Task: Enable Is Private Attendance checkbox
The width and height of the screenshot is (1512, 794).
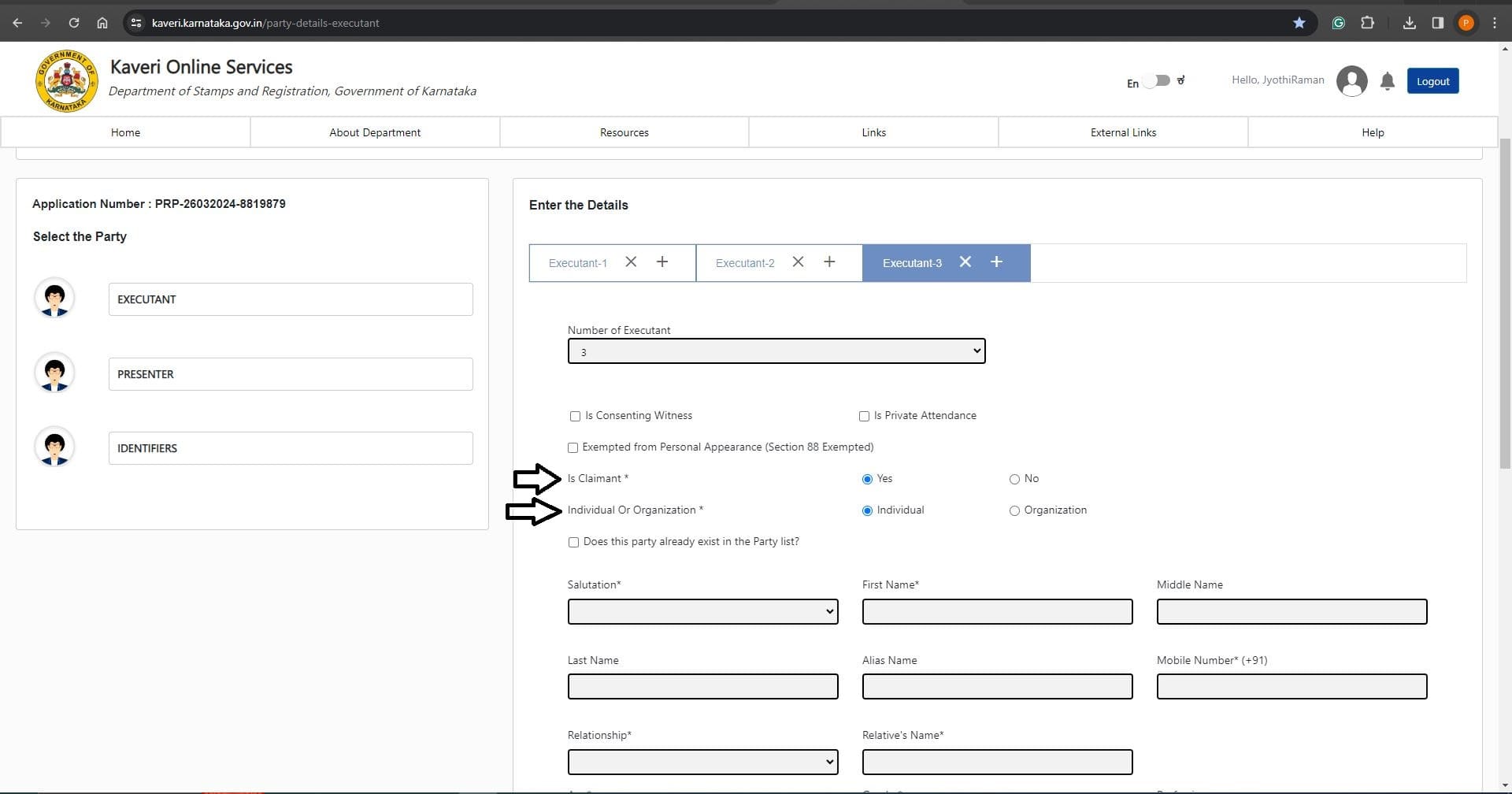Action: [x=864, y=416]
